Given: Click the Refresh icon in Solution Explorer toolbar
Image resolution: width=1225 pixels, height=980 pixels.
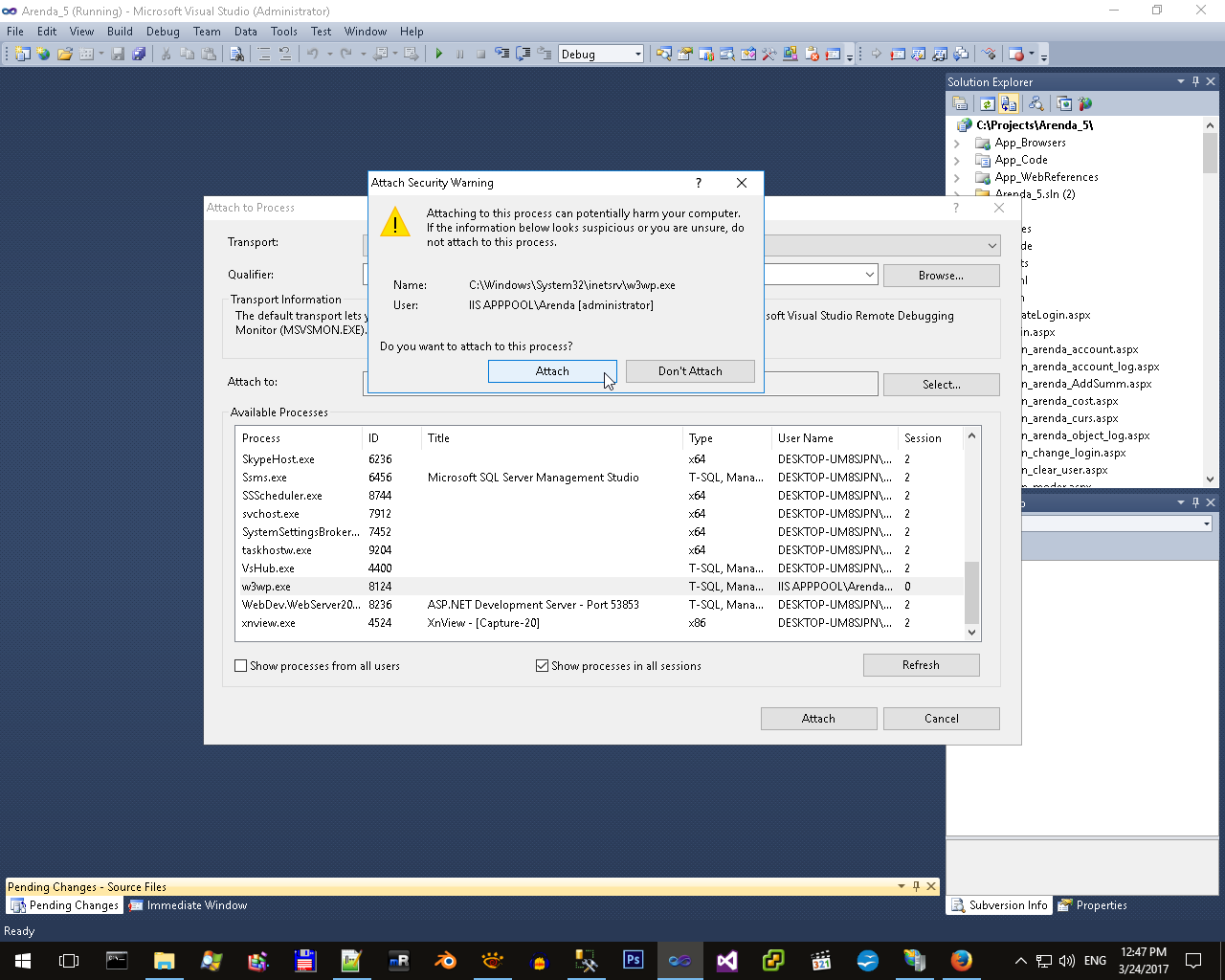Looking at the screenshot, I should pos(987,103).
